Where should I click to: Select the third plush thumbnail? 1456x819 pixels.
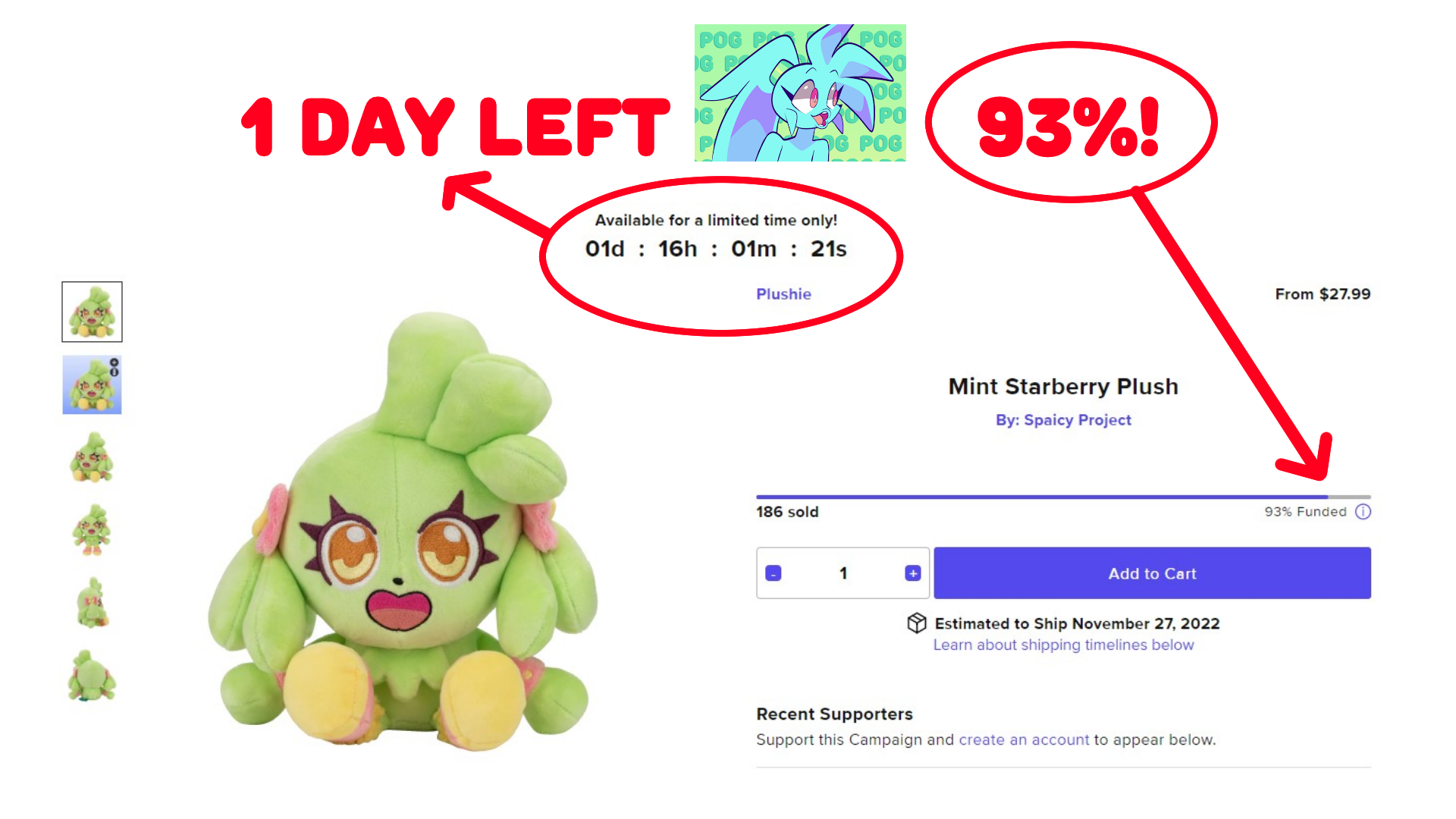click(92, 457)
